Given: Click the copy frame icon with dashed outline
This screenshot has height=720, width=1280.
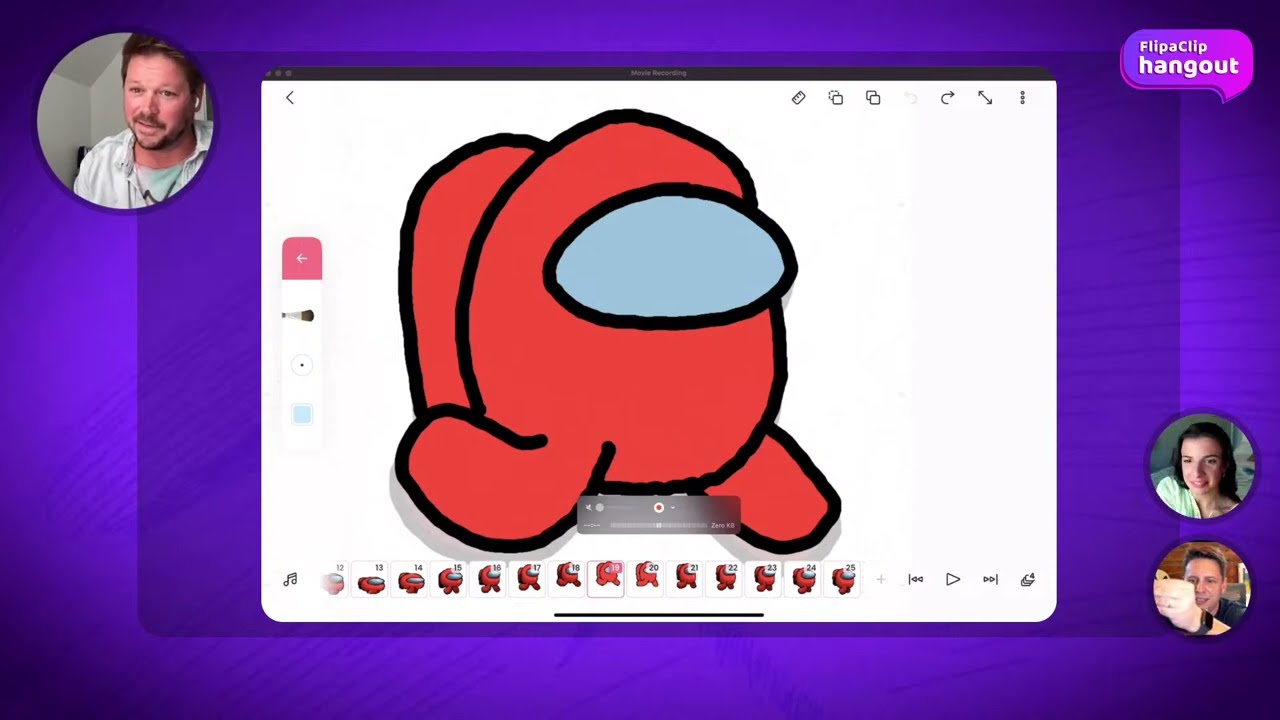Looking at the screenshot, I should pos(836,98).
